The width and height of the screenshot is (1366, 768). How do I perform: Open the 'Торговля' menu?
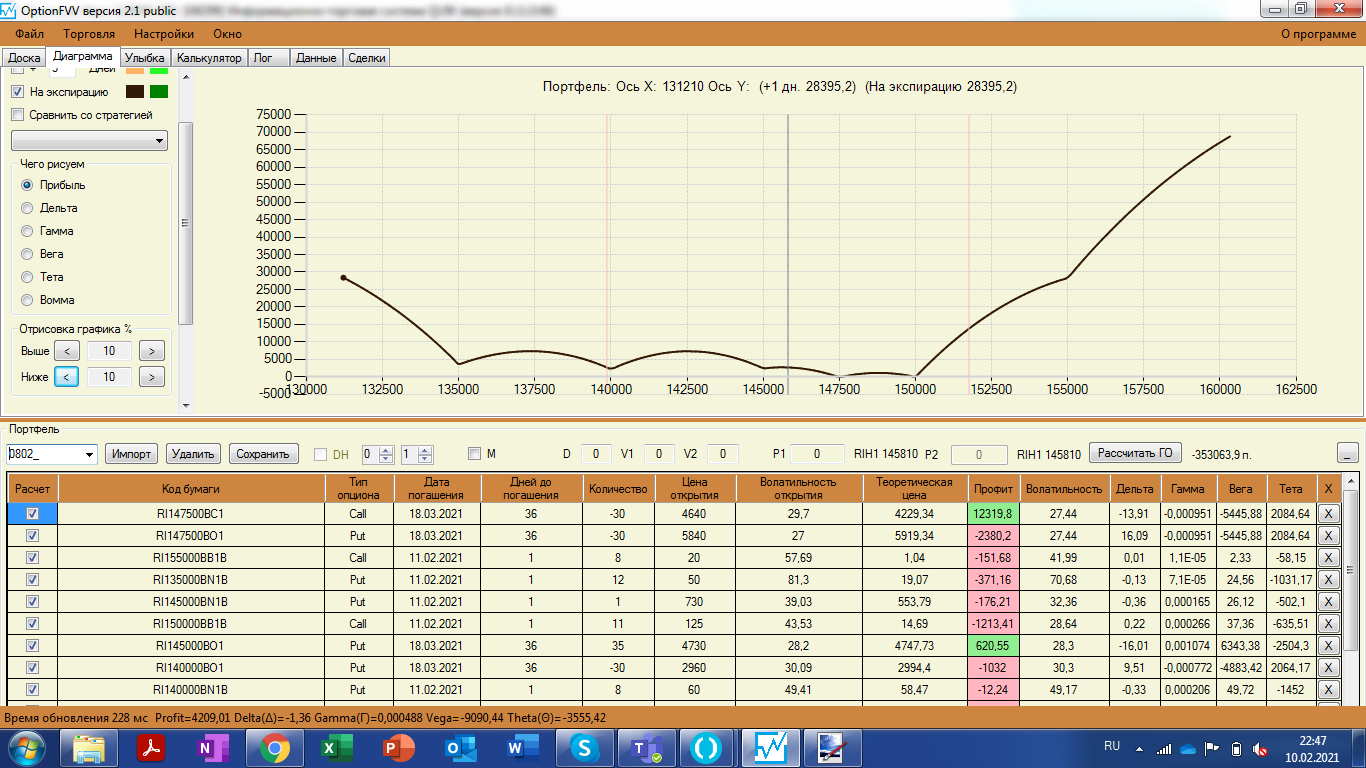(89, 34)
